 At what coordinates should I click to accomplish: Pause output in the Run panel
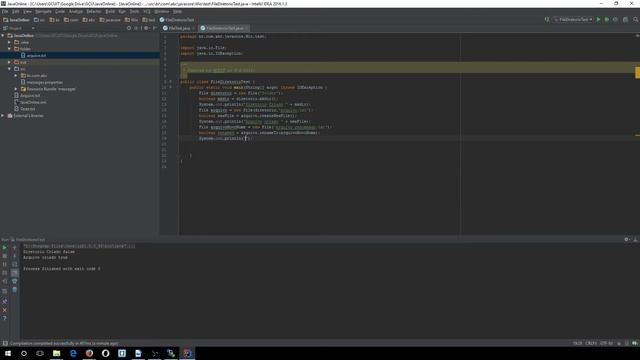pyautogui.click(x=5, y=264)
